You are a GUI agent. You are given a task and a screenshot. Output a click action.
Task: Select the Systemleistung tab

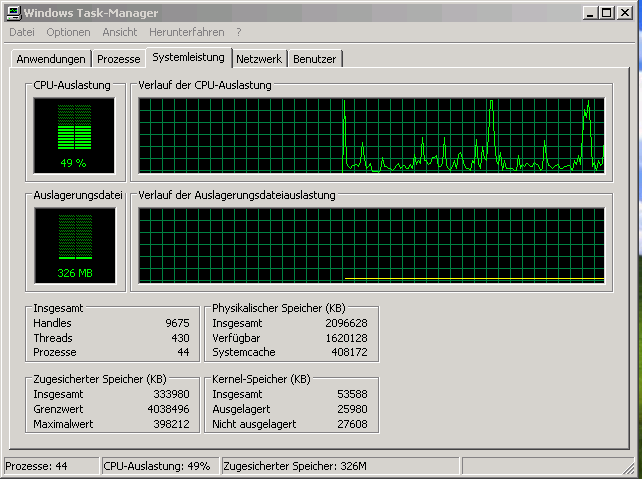[189, 58]
